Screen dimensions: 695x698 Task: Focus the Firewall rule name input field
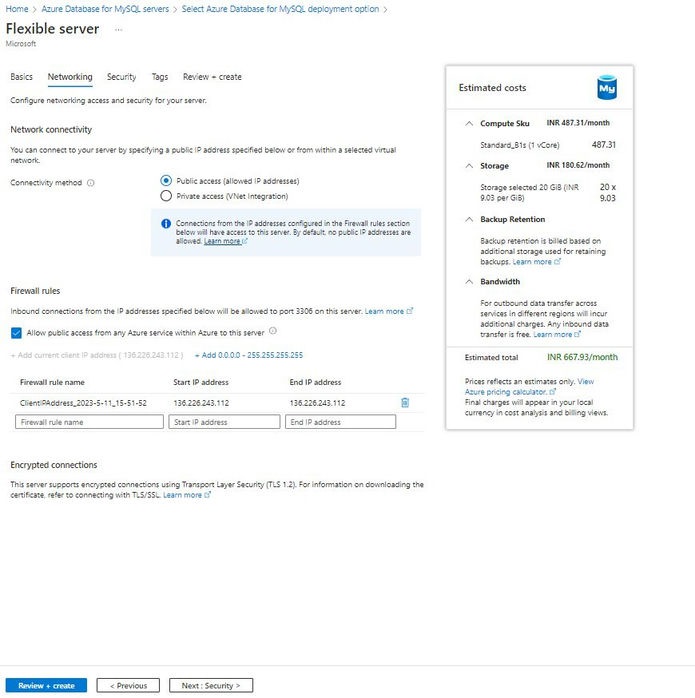pos(89,422)
